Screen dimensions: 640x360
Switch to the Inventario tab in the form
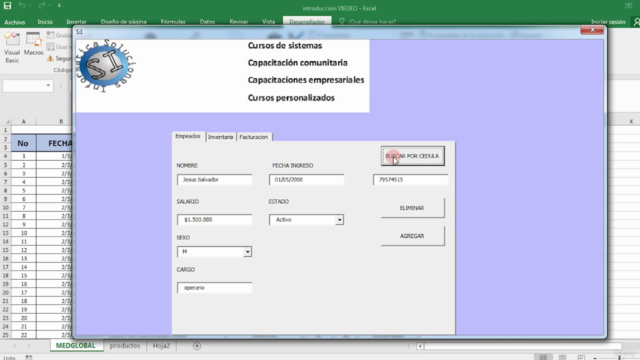coord(221,137)
